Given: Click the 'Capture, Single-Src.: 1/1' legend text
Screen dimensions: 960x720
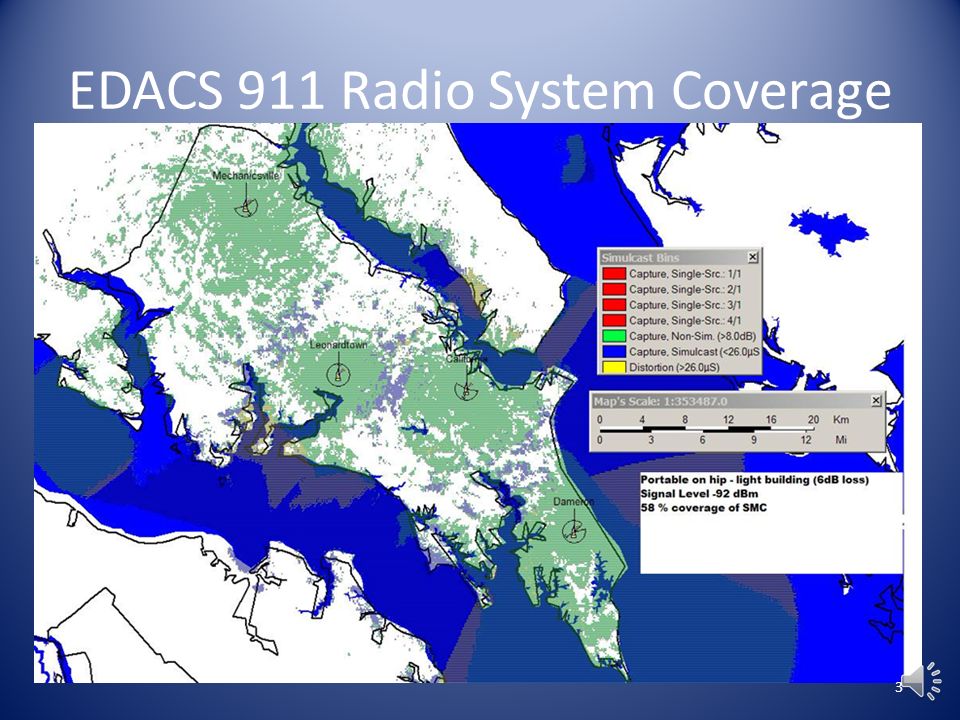Looking at the screenshot, I should [685, 274].
